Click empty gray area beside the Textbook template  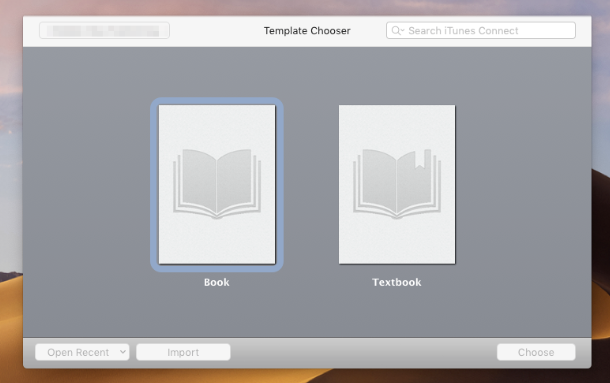pyautogui.click(x=521, y=183)
